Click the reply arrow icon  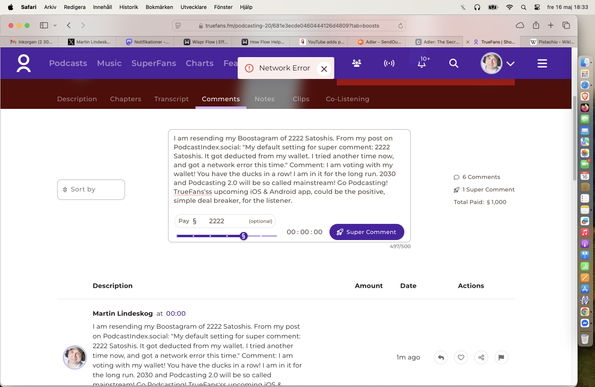coord(441,357)
